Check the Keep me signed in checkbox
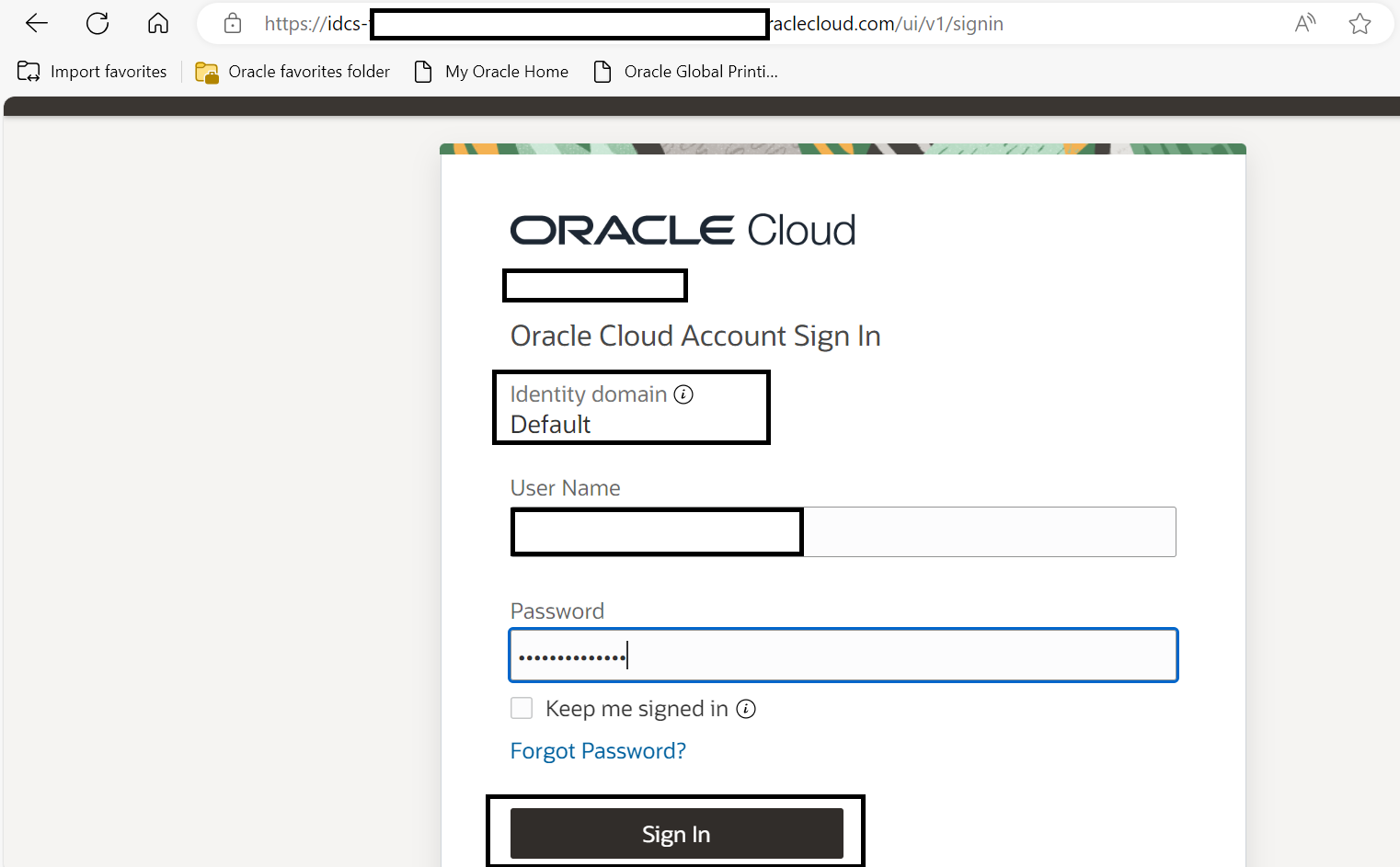This screenshot has width=1400, height=867. (x=522, y=708)
